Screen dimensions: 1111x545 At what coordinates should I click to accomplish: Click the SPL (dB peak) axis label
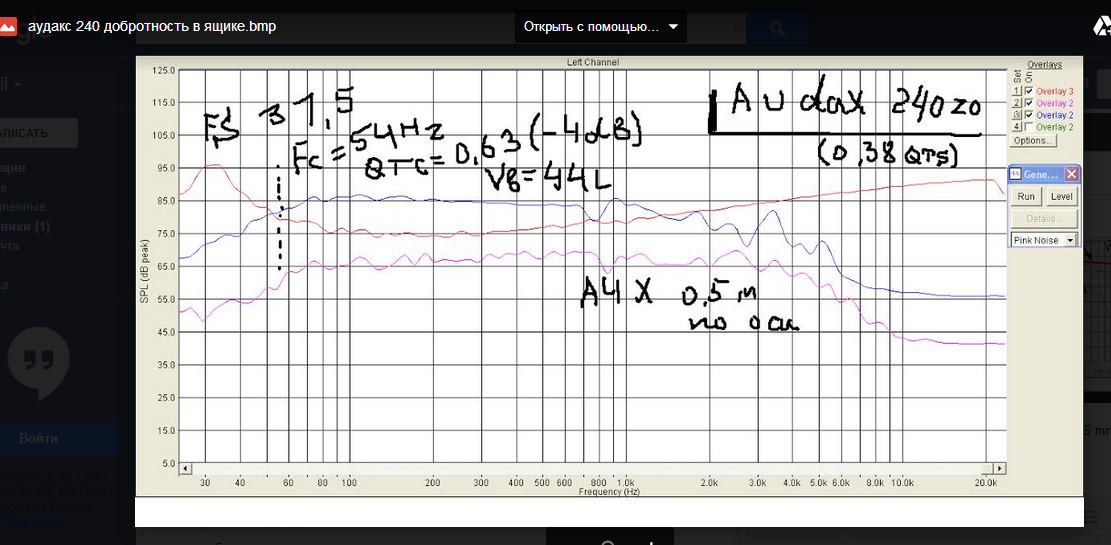[x=145, y=269]
